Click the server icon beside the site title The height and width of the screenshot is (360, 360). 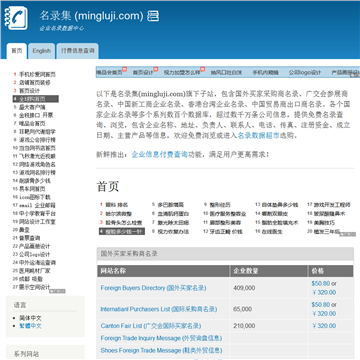point(153,16)
